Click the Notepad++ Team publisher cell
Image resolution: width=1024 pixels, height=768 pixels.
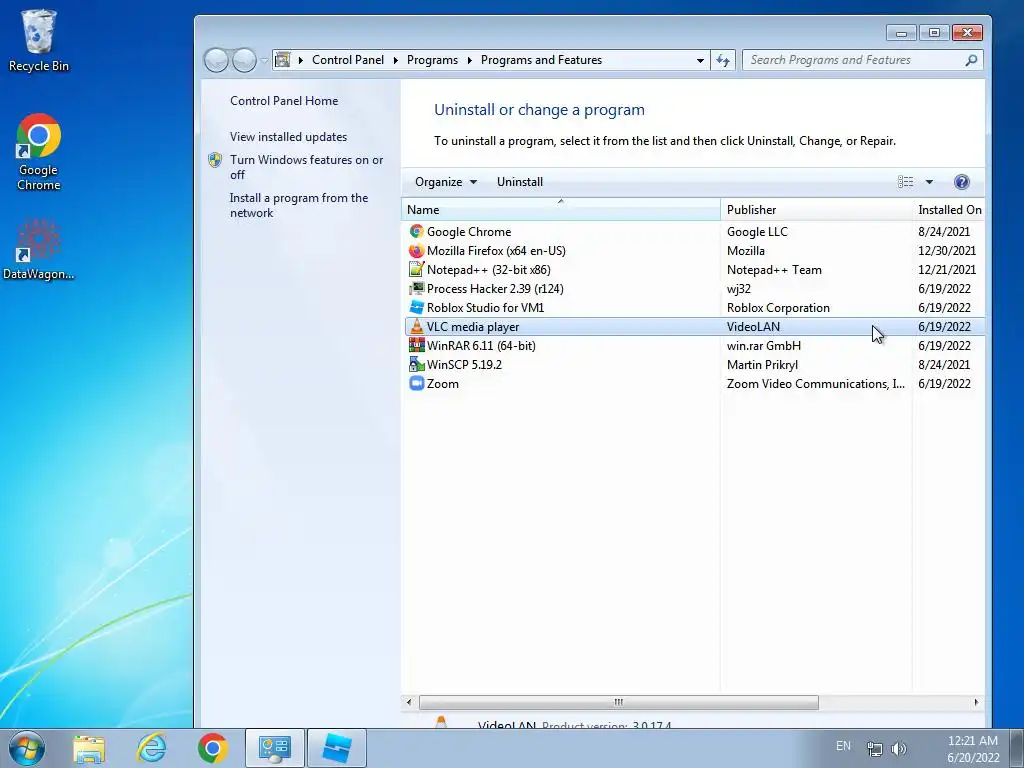[x=774, y=270]
